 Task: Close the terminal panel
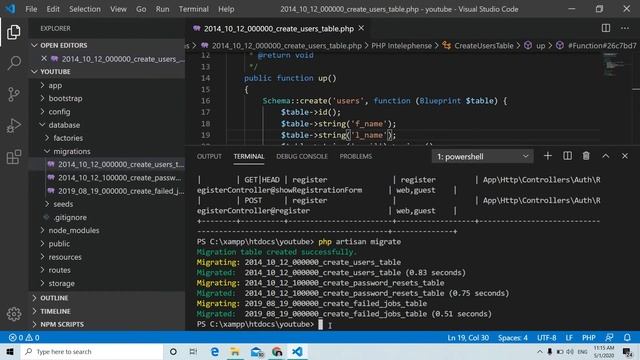coord(625,156)
